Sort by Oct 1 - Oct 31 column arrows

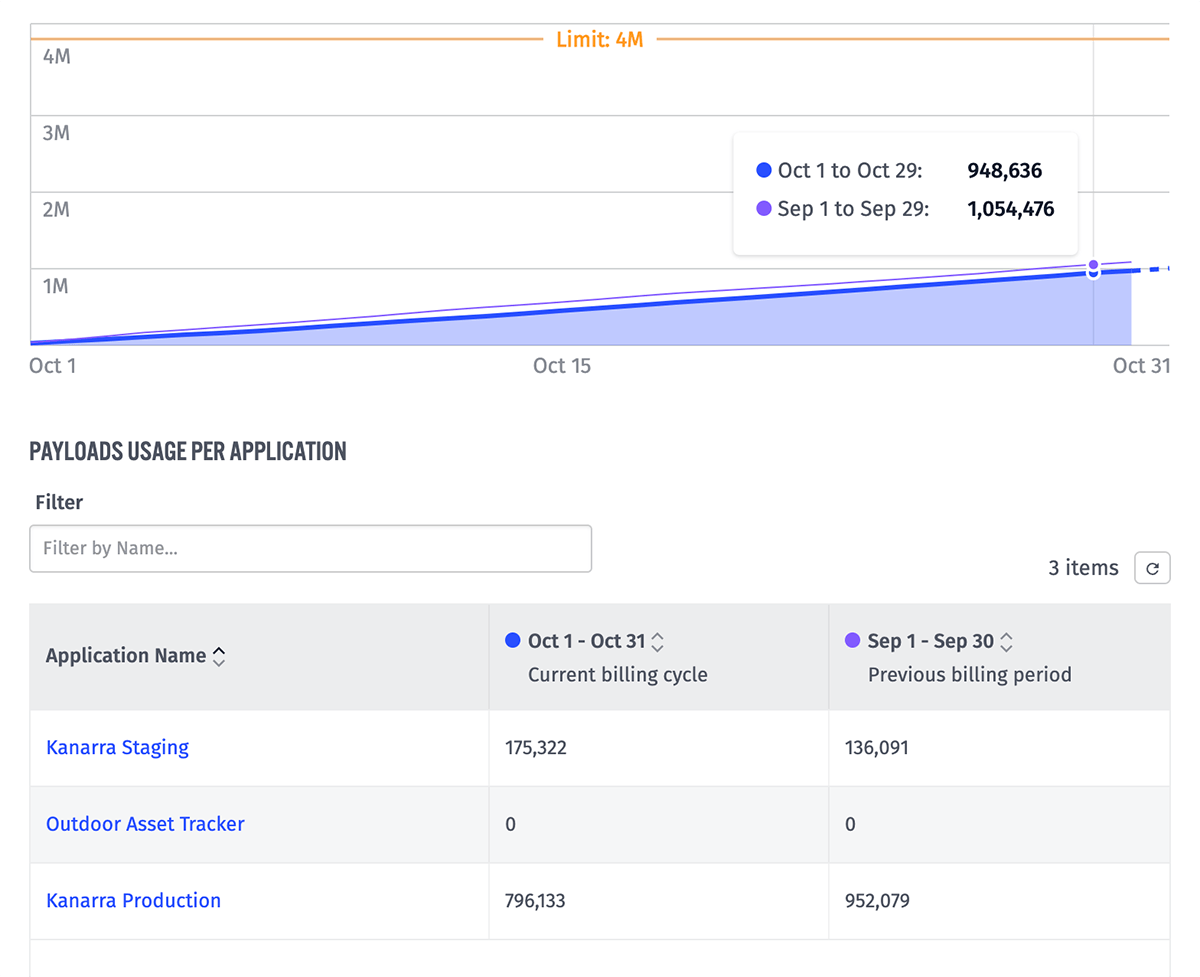click(x=658, y=642)
